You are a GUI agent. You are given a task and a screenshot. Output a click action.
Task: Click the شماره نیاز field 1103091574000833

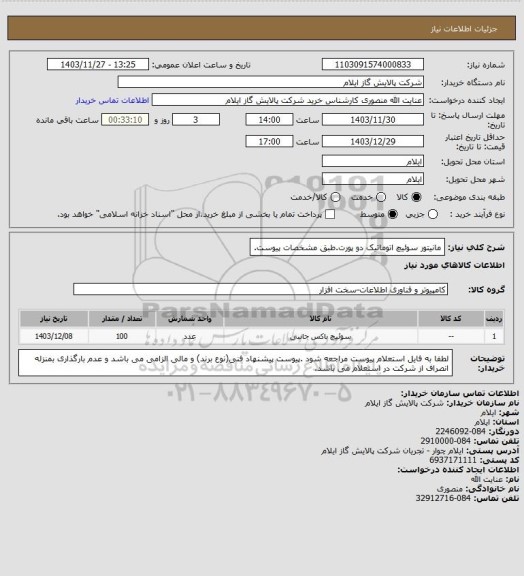[373, 64]
